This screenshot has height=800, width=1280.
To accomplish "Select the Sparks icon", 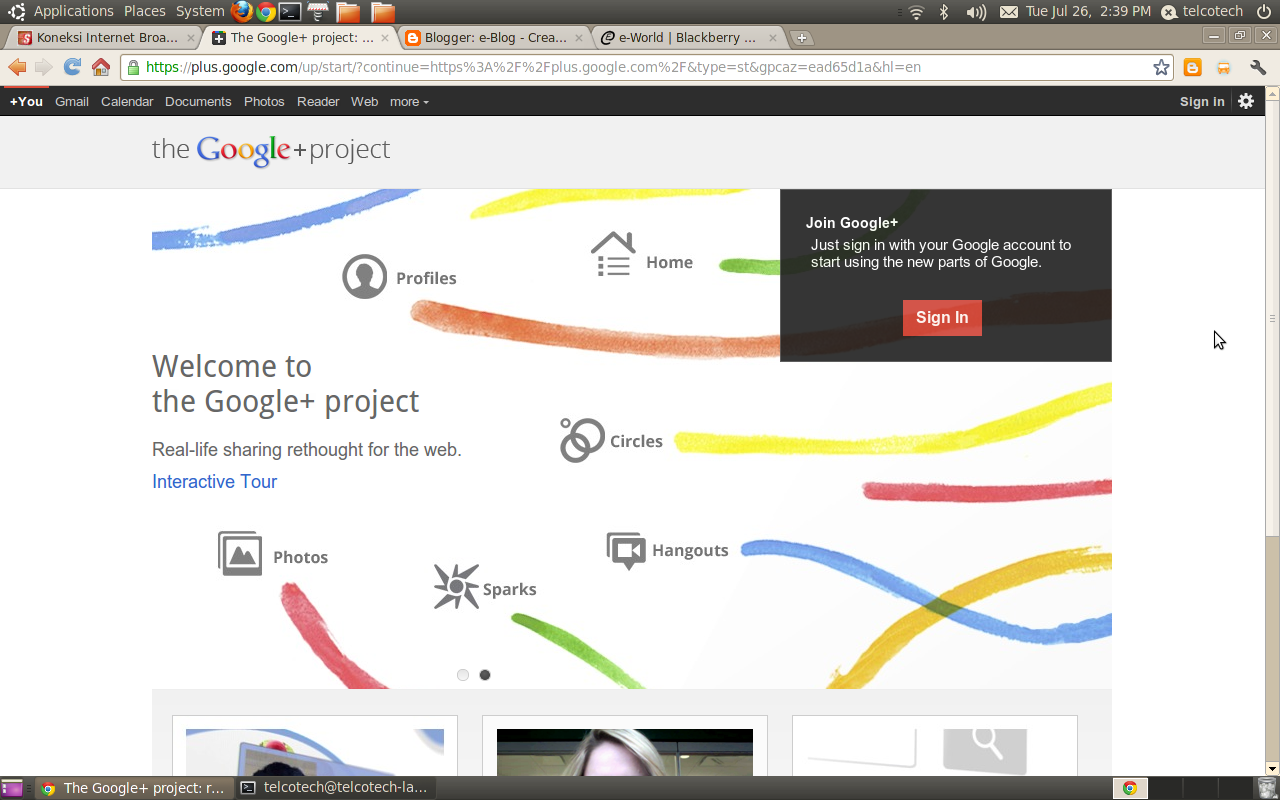I will coord(456,586).
